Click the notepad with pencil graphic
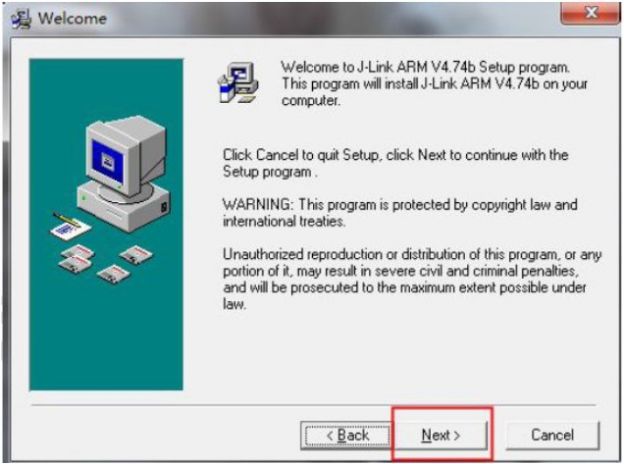The image size is (624, 464). pyautogui.click(x=70, y=226)
